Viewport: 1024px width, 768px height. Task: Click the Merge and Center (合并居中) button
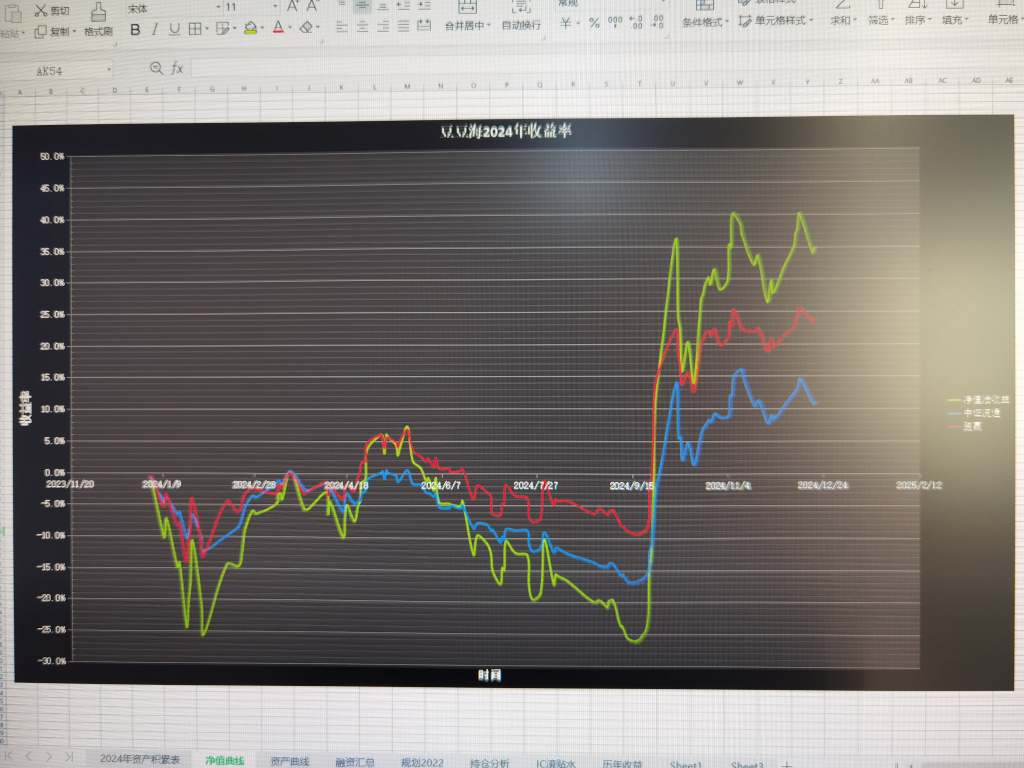466,24
